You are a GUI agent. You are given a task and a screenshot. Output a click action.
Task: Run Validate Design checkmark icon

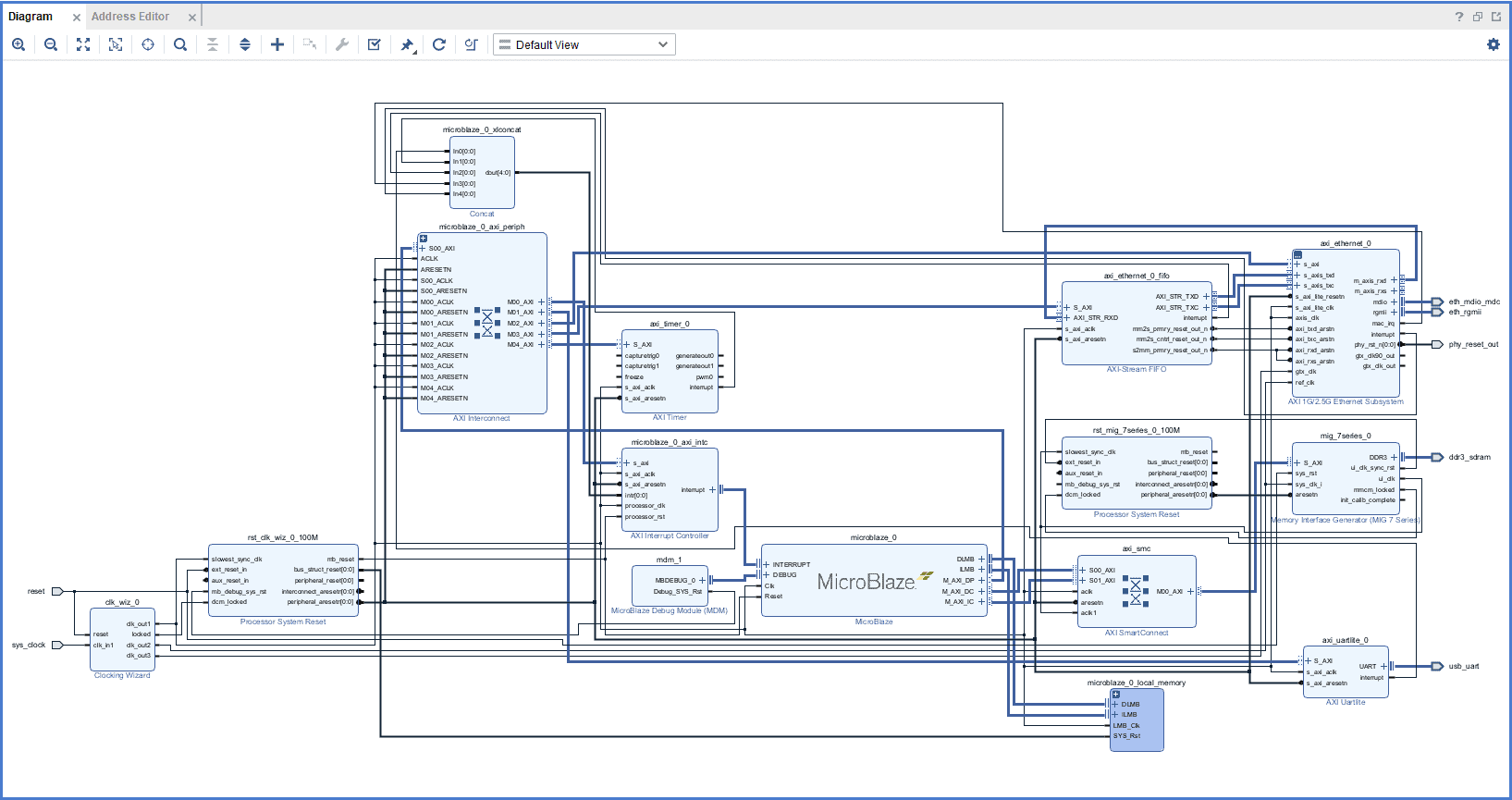click(x=375, y=44)
